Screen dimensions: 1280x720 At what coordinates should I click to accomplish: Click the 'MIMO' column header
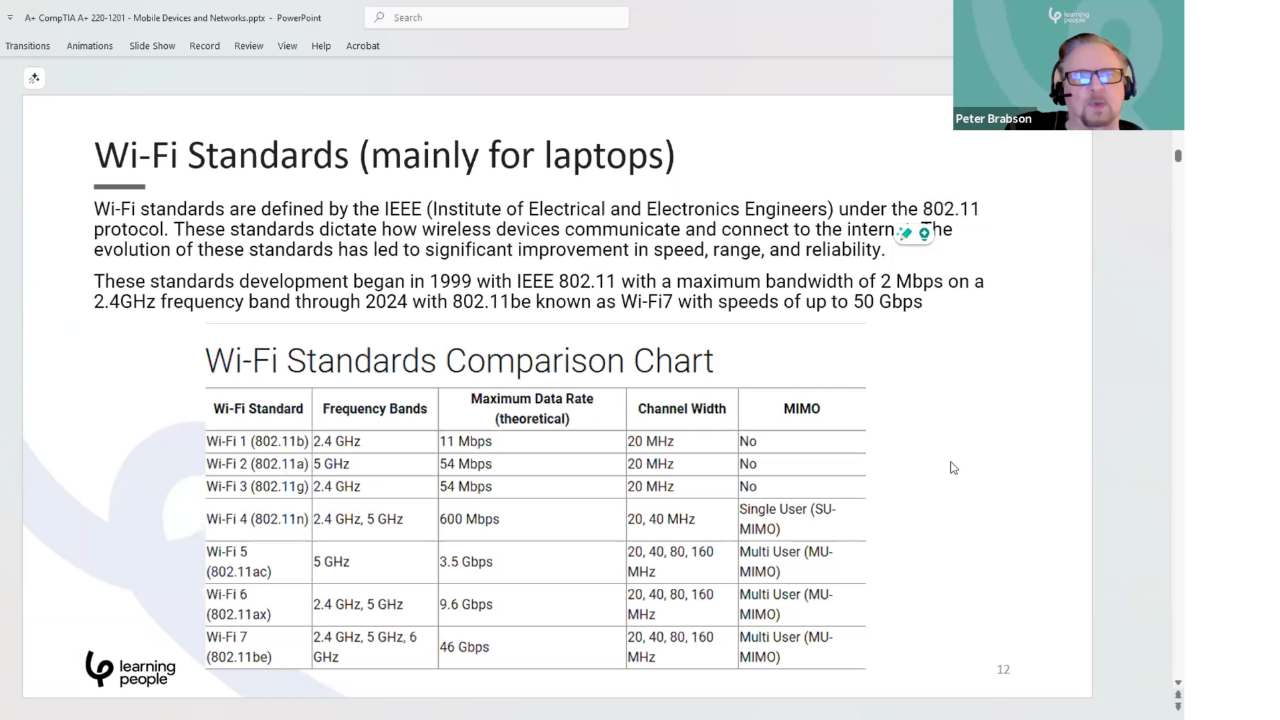[802, 409]
